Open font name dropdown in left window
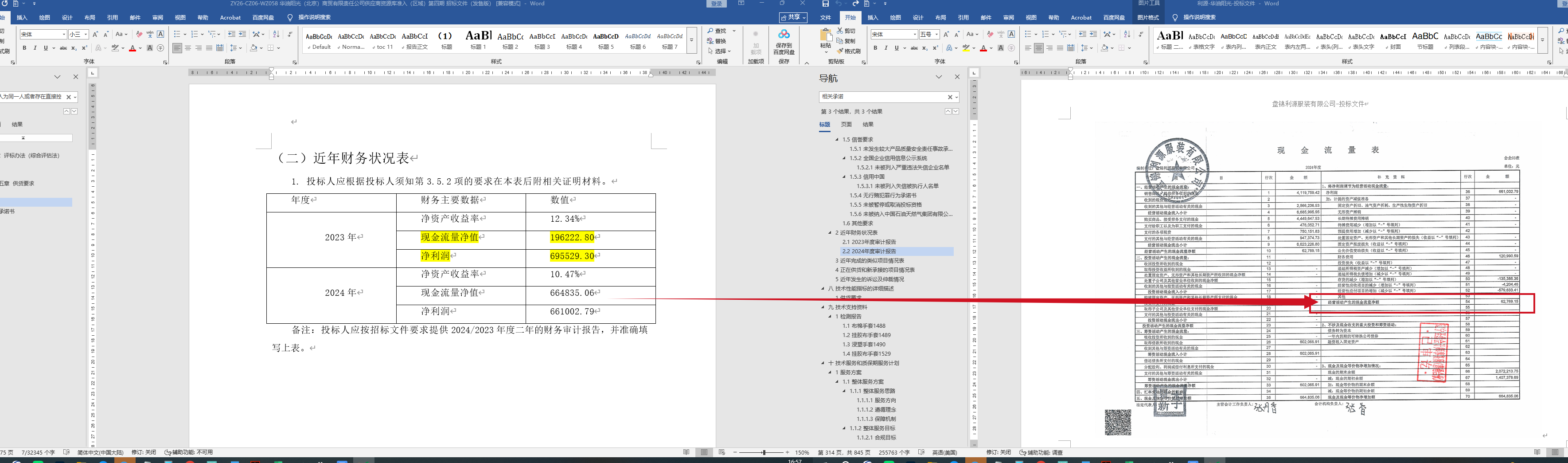Image resolution: width=1568 pixels, height=463 pixels. click(63, 35)
